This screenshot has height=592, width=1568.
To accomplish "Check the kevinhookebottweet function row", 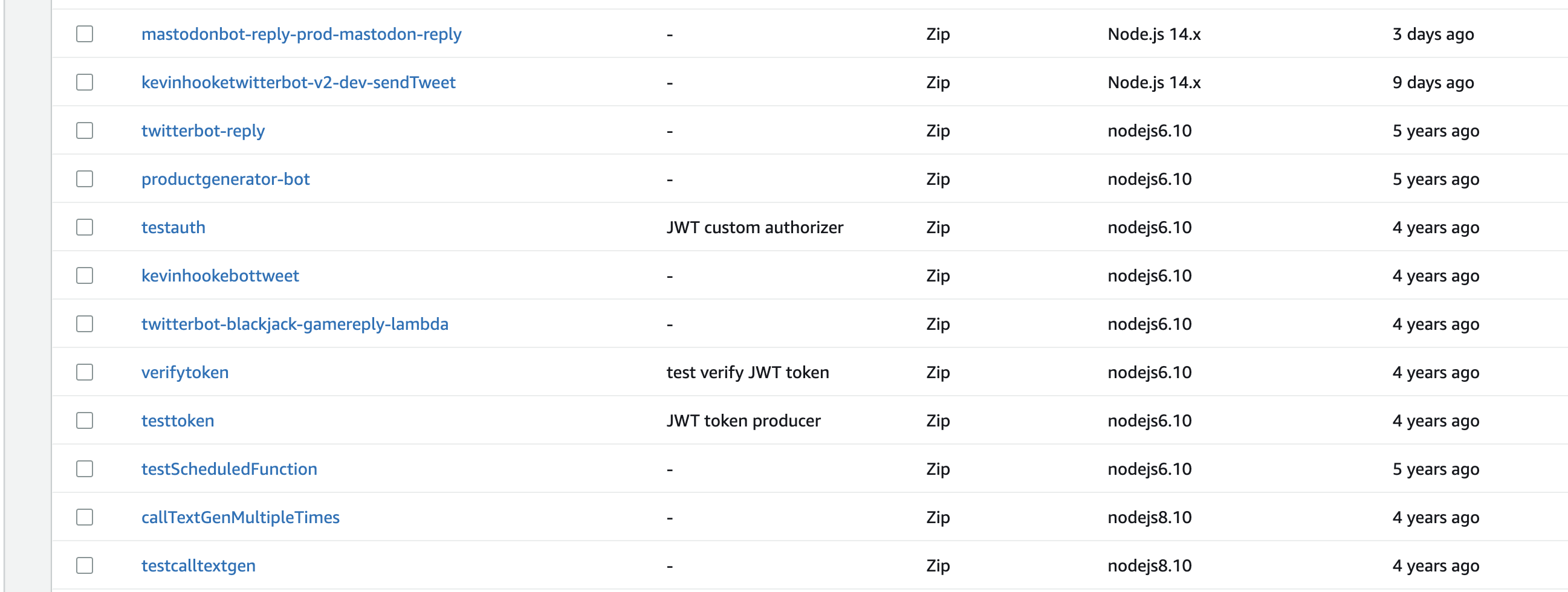I will (85, 275).
